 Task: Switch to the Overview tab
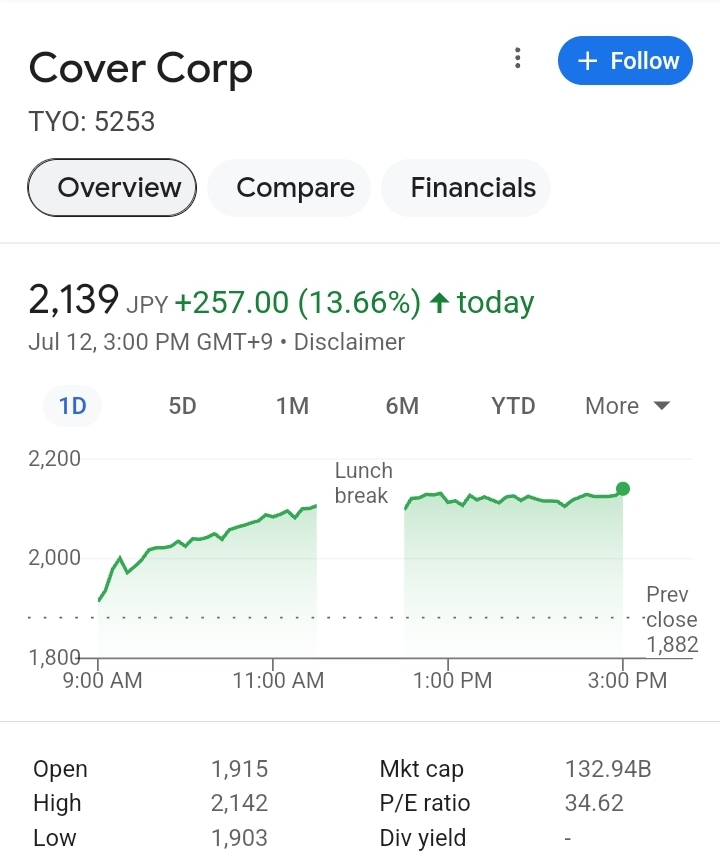point(112,187)
